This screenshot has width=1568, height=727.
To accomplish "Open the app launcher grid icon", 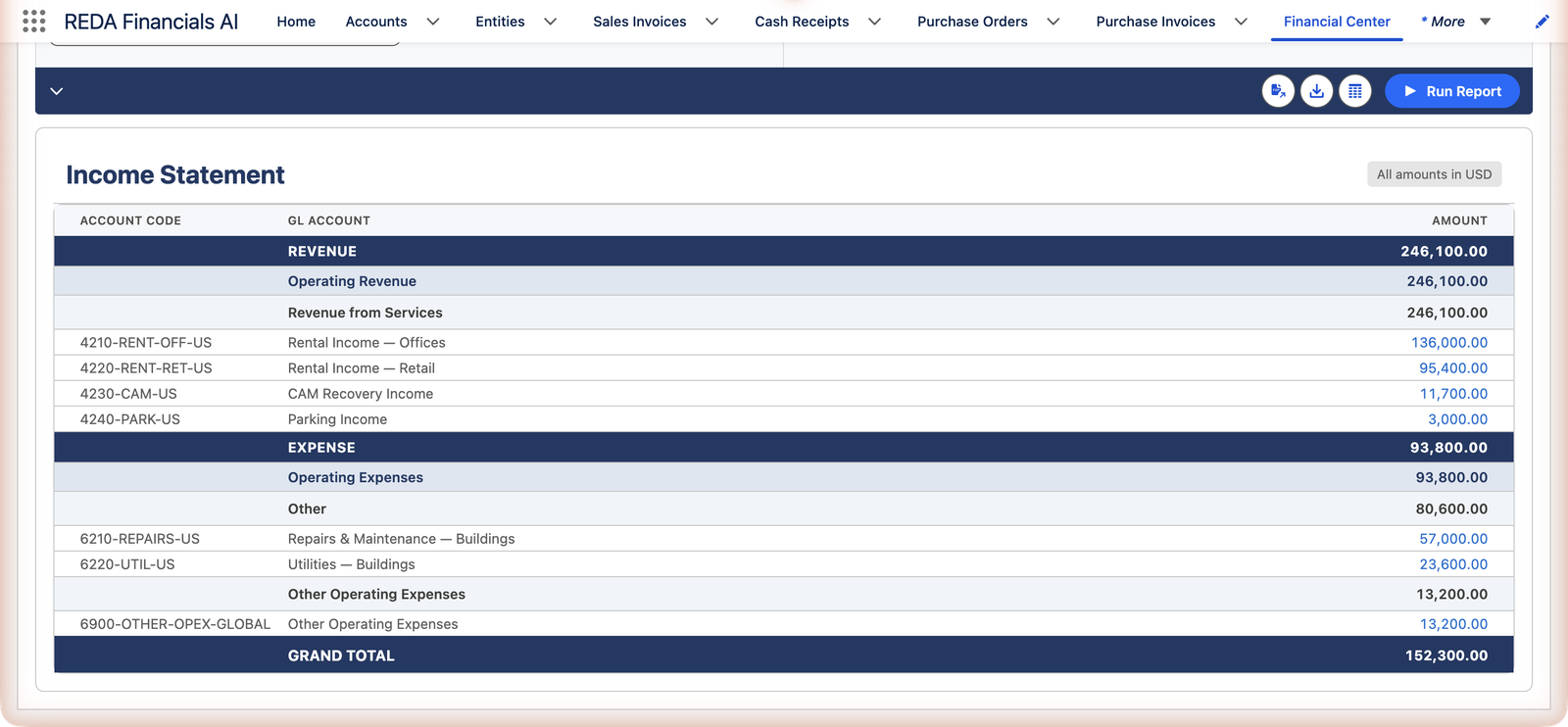I will (33, 22).
